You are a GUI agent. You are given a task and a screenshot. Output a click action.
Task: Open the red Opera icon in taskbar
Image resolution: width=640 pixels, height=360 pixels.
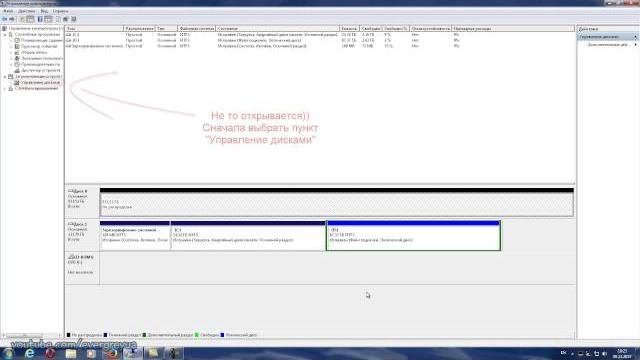50,353
